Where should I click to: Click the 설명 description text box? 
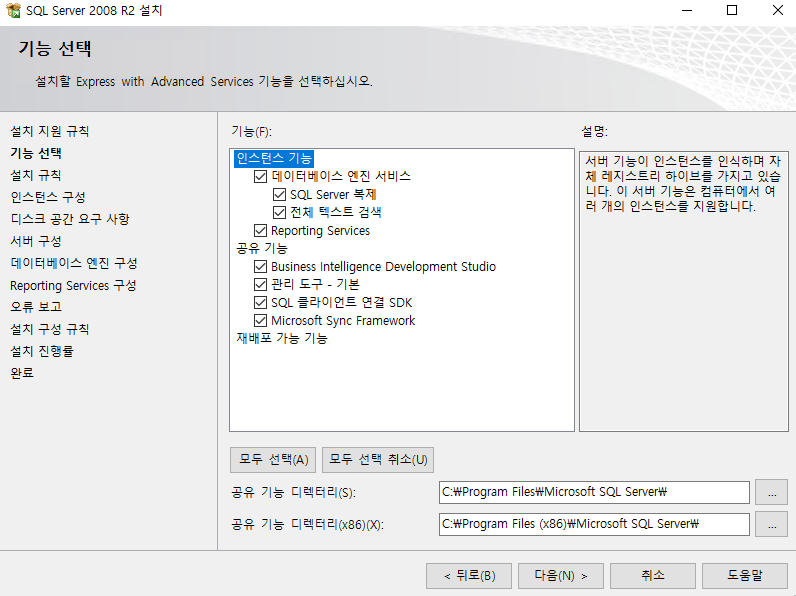coord(684,290)
